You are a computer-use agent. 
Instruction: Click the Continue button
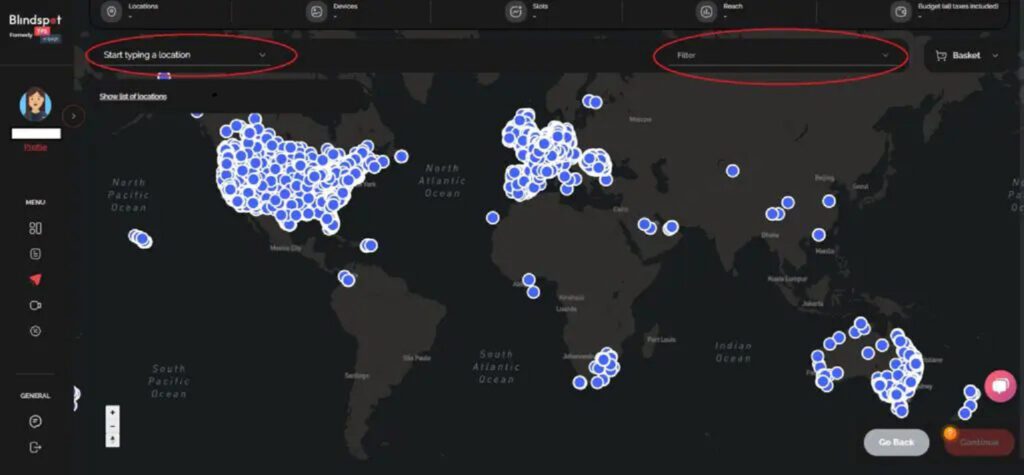click(979, 442)
